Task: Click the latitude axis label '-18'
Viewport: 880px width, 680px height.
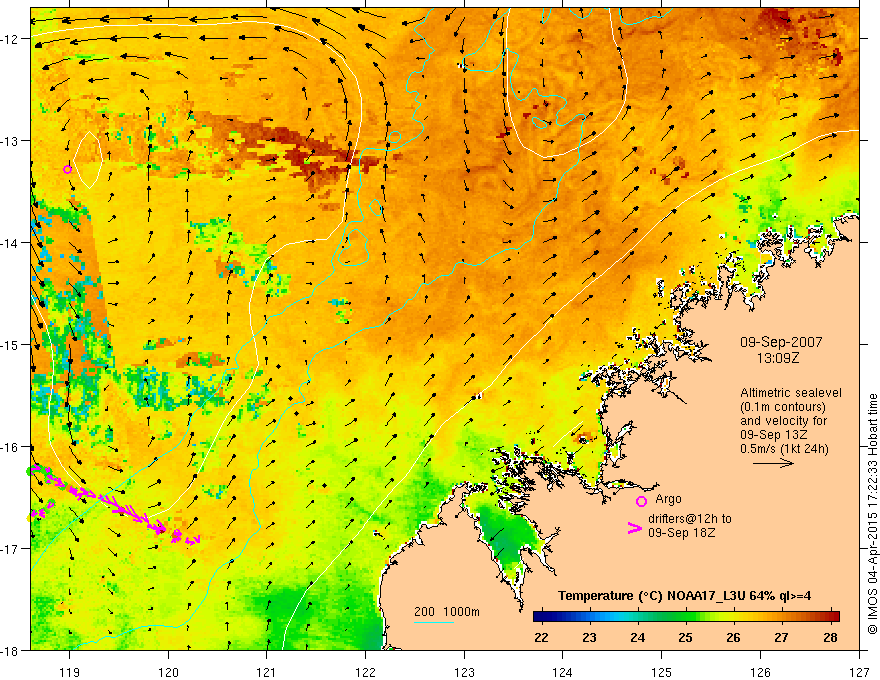Action: [10, 650]
